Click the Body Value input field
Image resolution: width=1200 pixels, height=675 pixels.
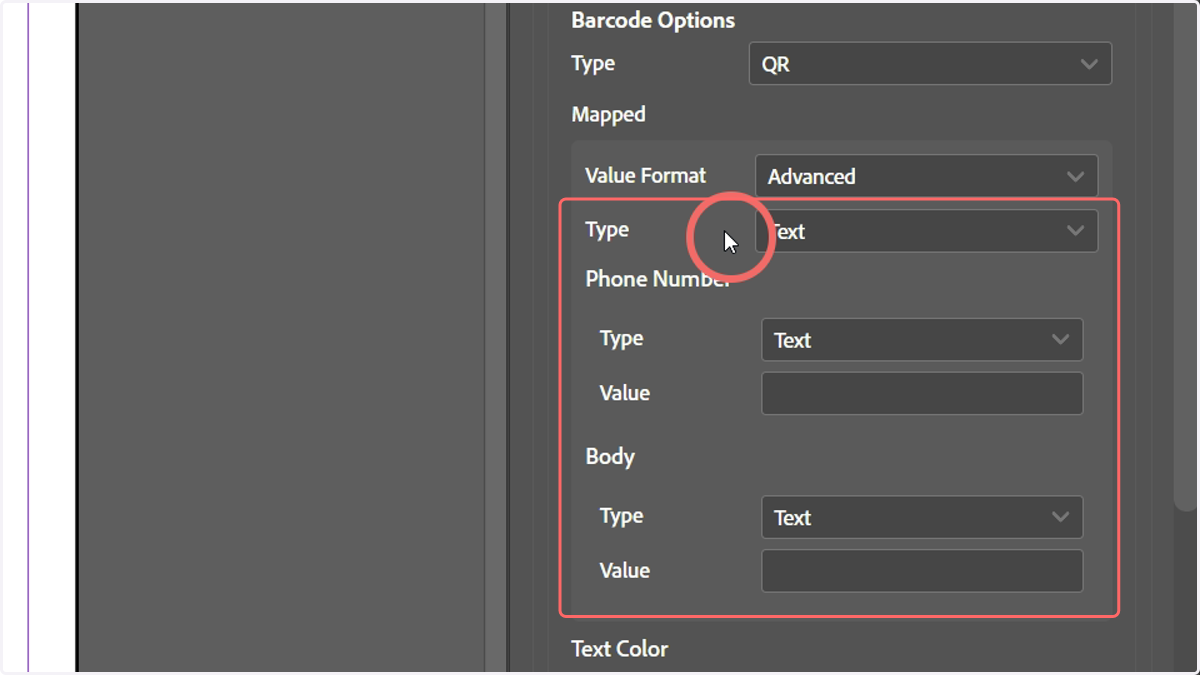[922, 570]
